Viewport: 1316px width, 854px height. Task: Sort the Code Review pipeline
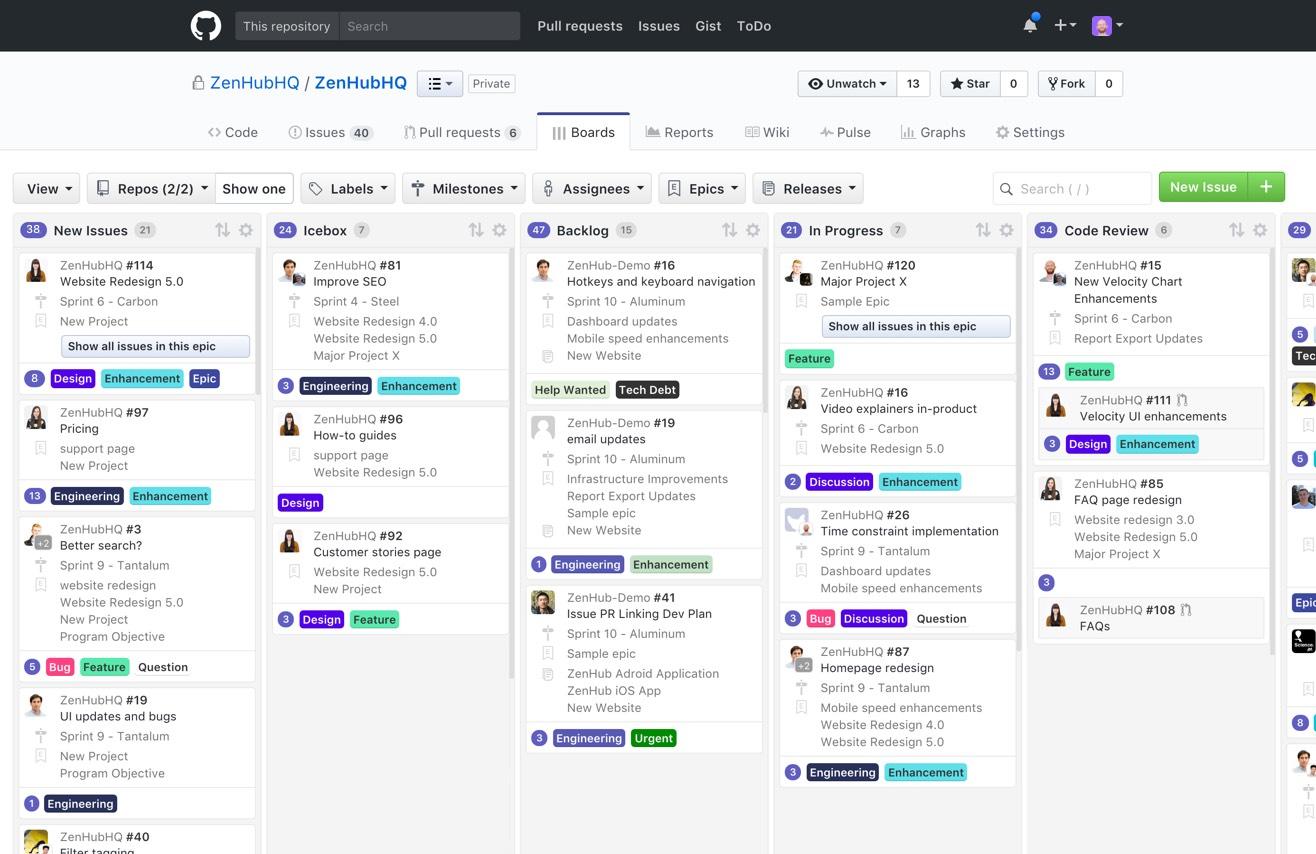pyautogui.click(x=1236, y=230)
